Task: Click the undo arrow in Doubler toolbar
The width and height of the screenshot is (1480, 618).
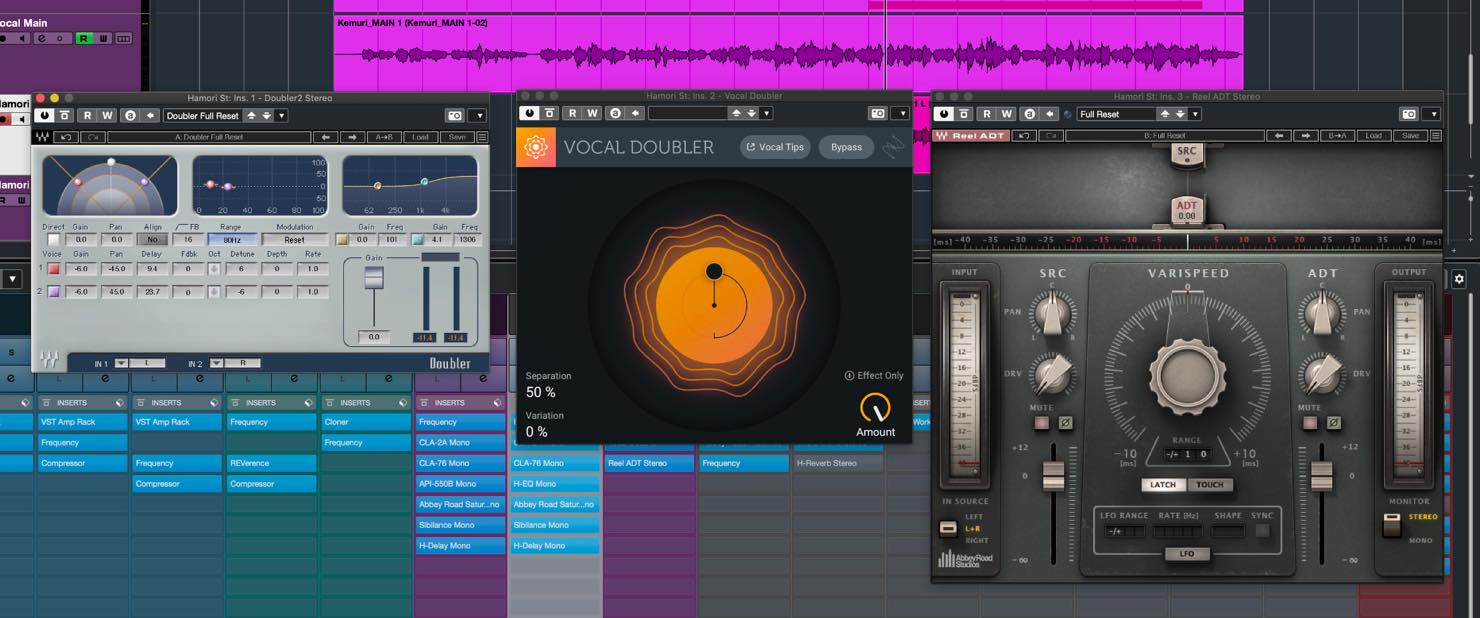Action: pos(66,137)
